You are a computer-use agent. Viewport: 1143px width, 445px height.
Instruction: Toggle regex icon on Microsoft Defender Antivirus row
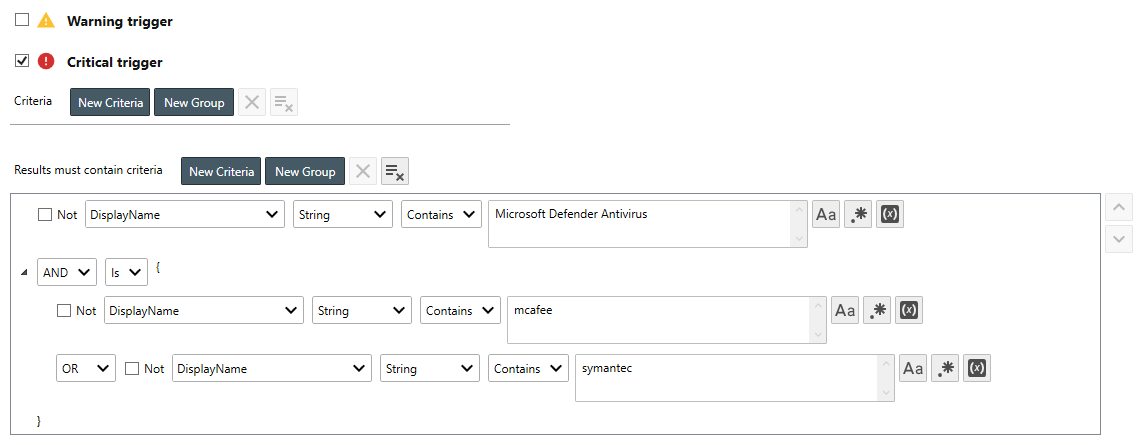858,214
